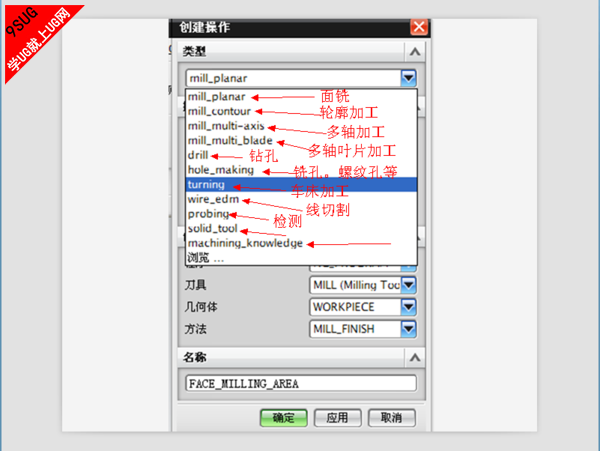Image resolution: width=600 pixels, height=451 pixels.
Task: Pick the drill operation type
Action: pyautogui.click(x=301, y=155)
